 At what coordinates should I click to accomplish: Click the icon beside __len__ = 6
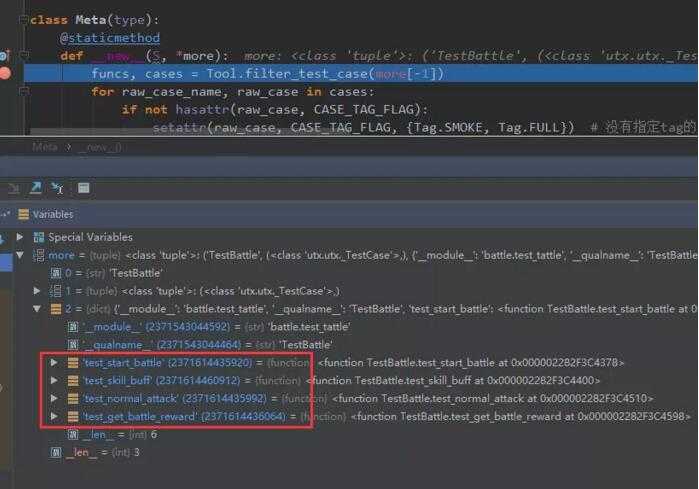pyautogui.click(x=73, y=434)
